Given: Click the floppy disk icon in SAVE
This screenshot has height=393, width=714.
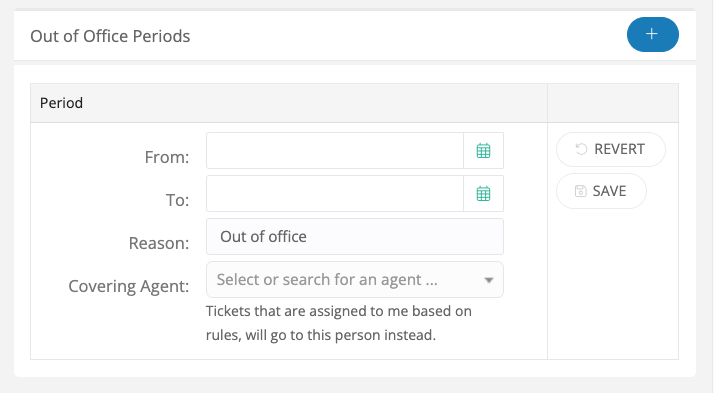Looking at the screenshot, I should coord(580,191).
